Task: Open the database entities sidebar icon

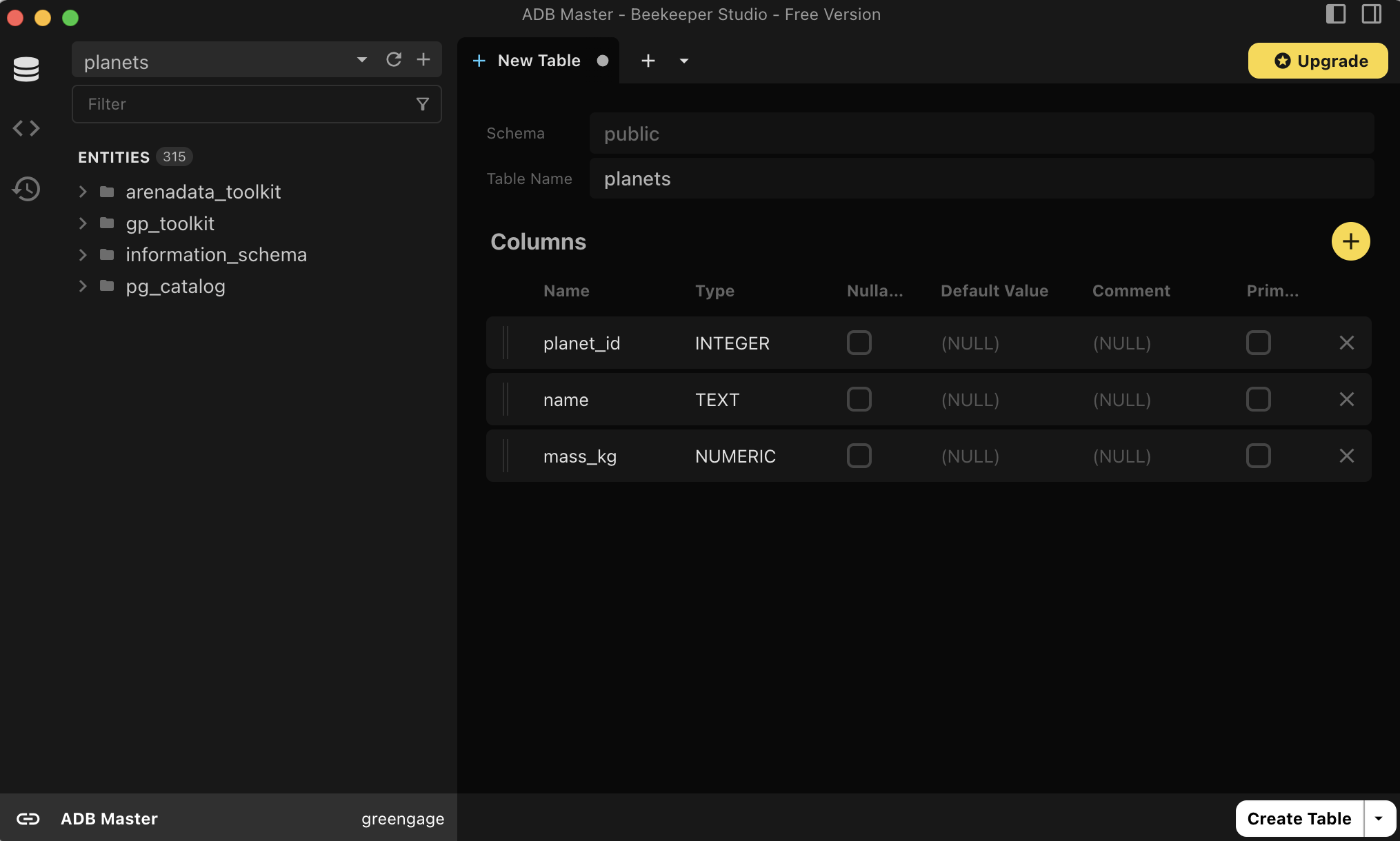Action: [26, 69]
